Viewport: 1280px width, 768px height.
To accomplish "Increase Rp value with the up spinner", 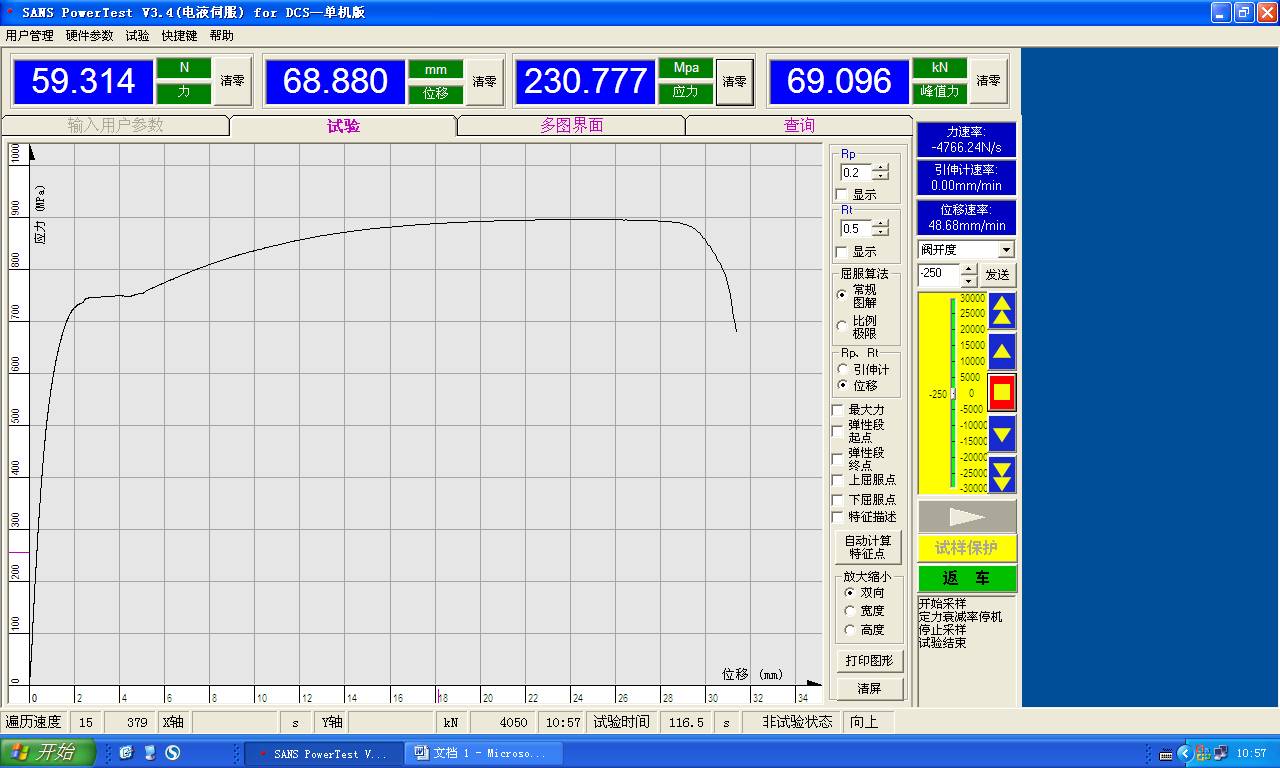I will coord(881,168).
